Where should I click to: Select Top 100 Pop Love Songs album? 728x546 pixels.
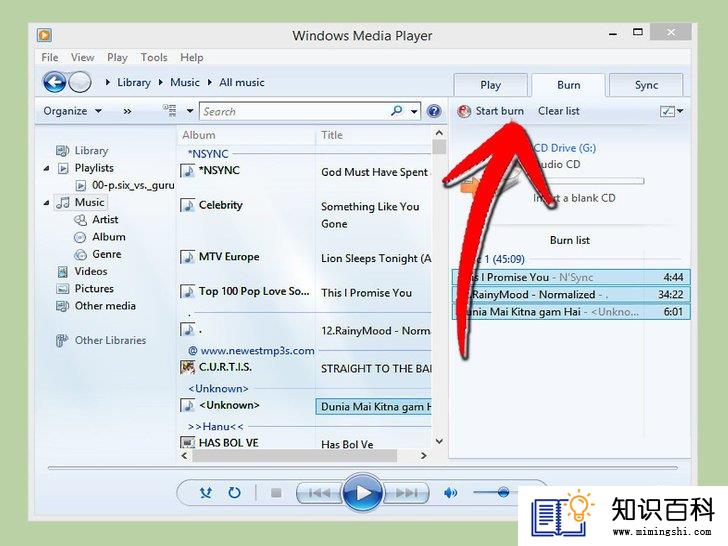coord(254,292)
